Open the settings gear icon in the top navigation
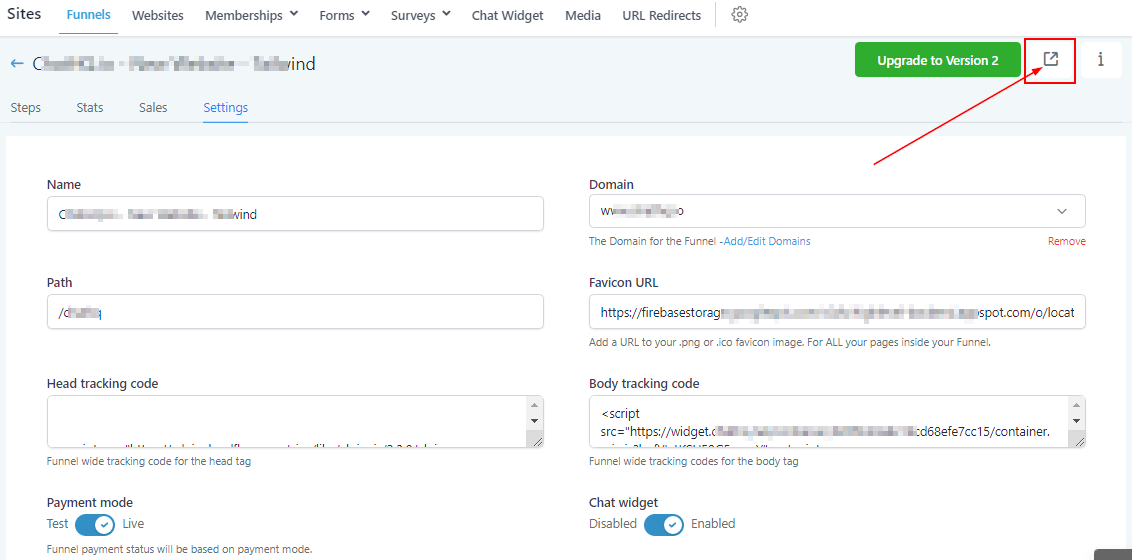The image size is (1132, 560). click(x=739, y=15)
